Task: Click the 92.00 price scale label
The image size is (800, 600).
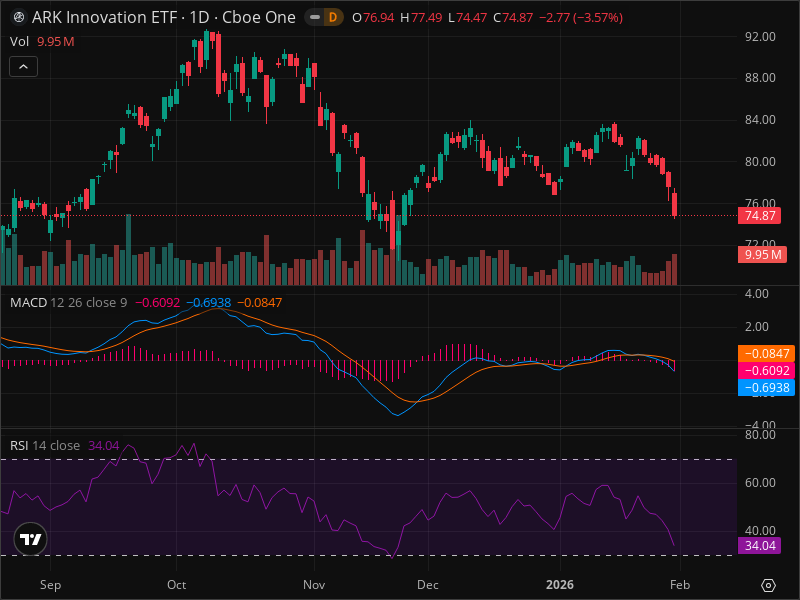Action: [x=760, y=37]
